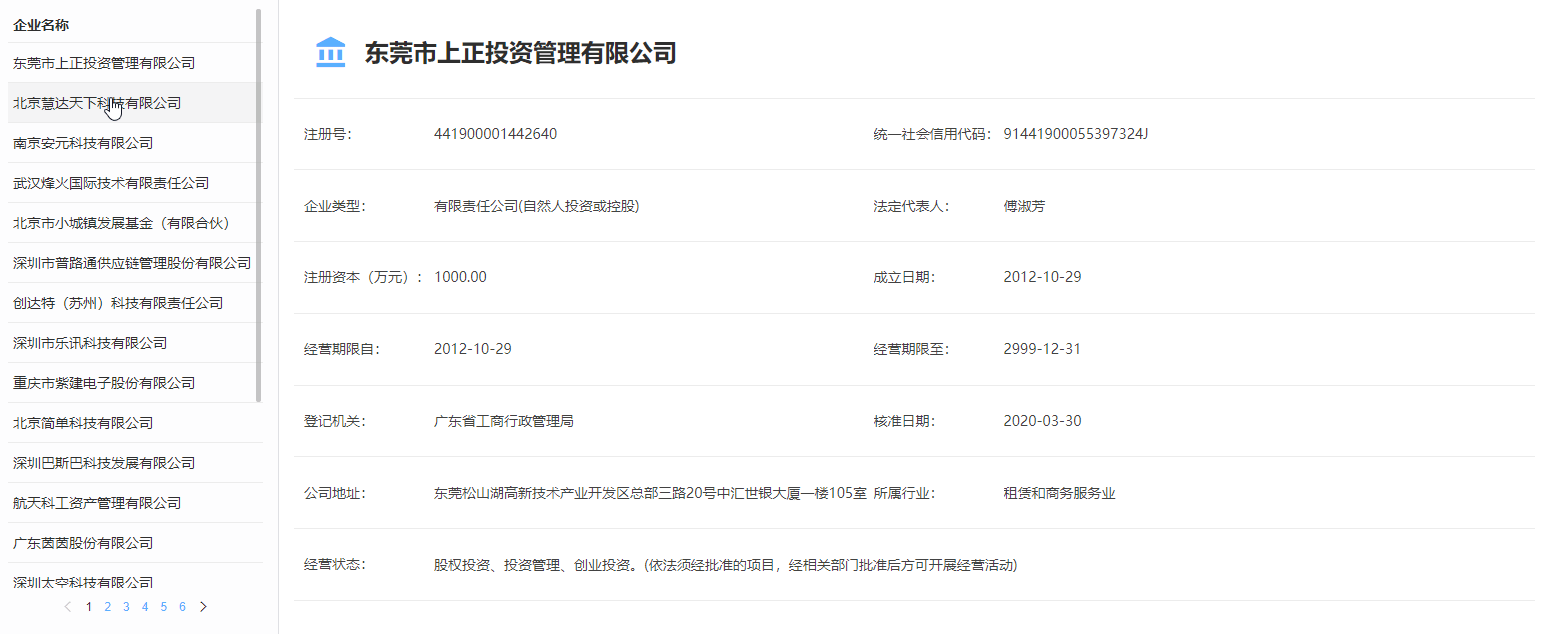Go to previous page with left arrow
The image size is (1544, 634).
[68, 607]
